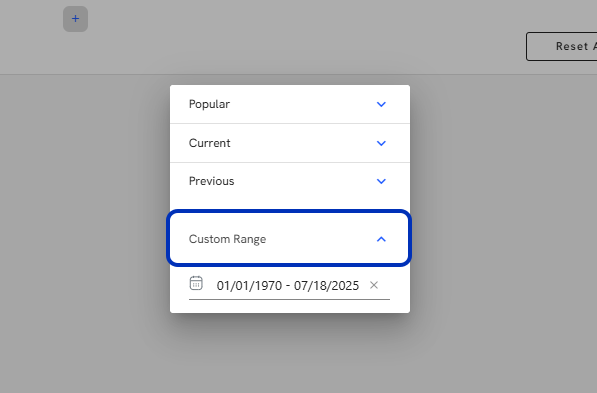The height and width of the screenshot is (393, 597).
Task: Select the Current label
Action: [210, 143]
